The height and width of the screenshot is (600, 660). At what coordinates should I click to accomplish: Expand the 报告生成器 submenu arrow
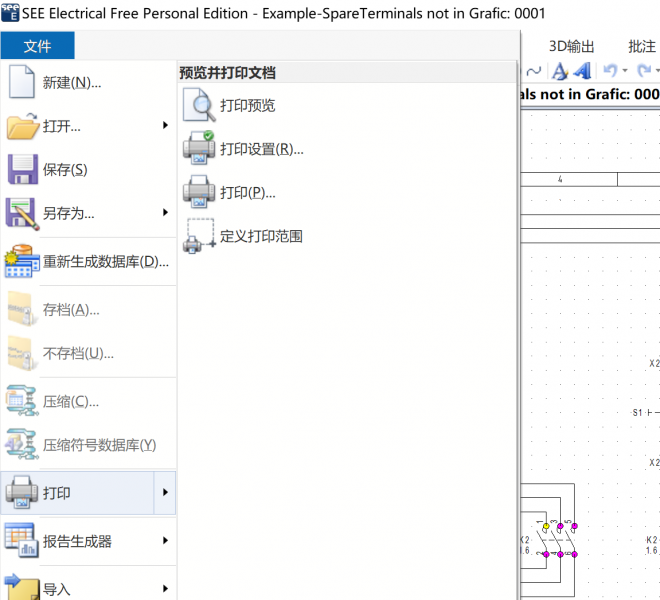[x=165, y=540]
